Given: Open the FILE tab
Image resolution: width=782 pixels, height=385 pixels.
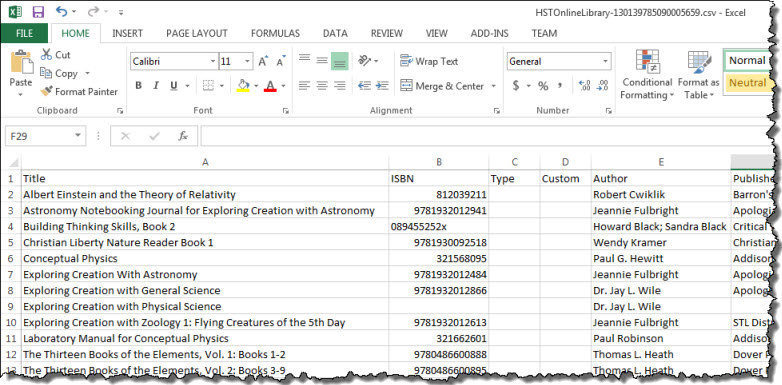Looking at the screenshot, I should (x=24, y=33).
